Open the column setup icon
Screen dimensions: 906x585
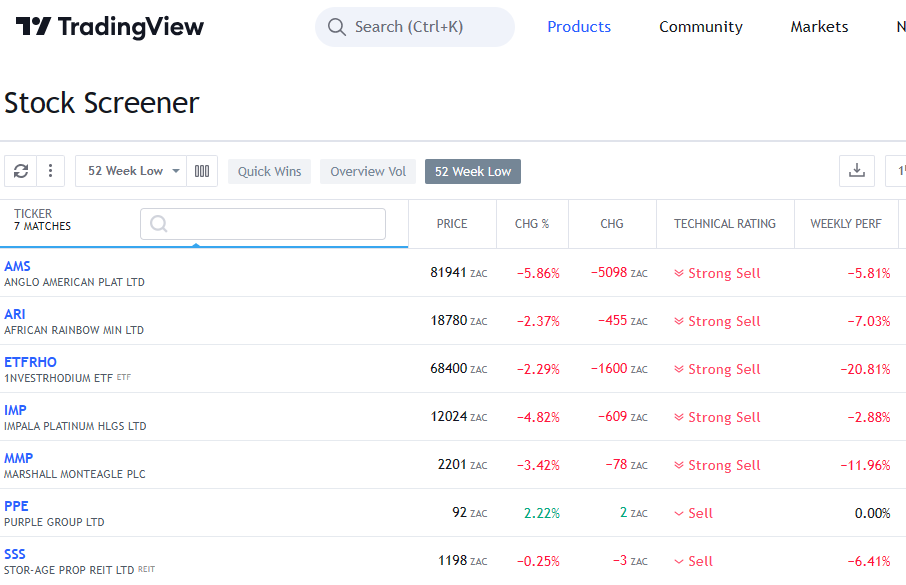[x=202, y=171]
